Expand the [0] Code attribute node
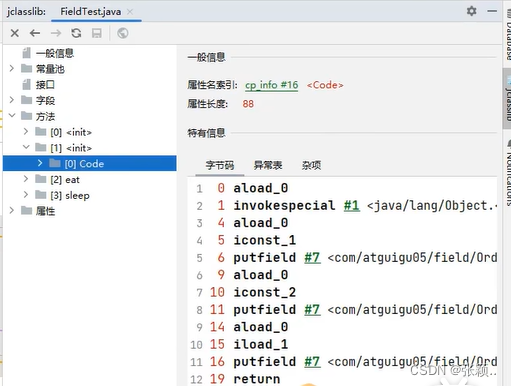This screenshot has height=386, width=511. pos(40,163)
